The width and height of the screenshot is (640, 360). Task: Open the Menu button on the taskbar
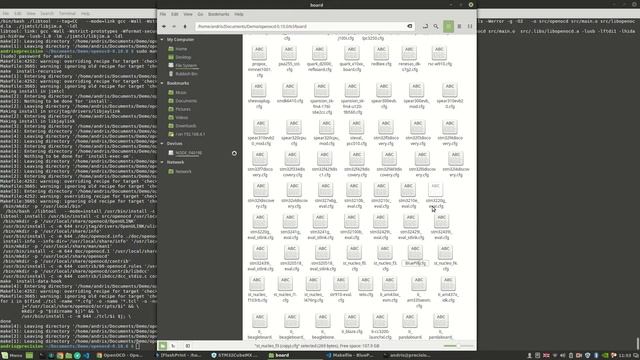(x=12, y=356)
